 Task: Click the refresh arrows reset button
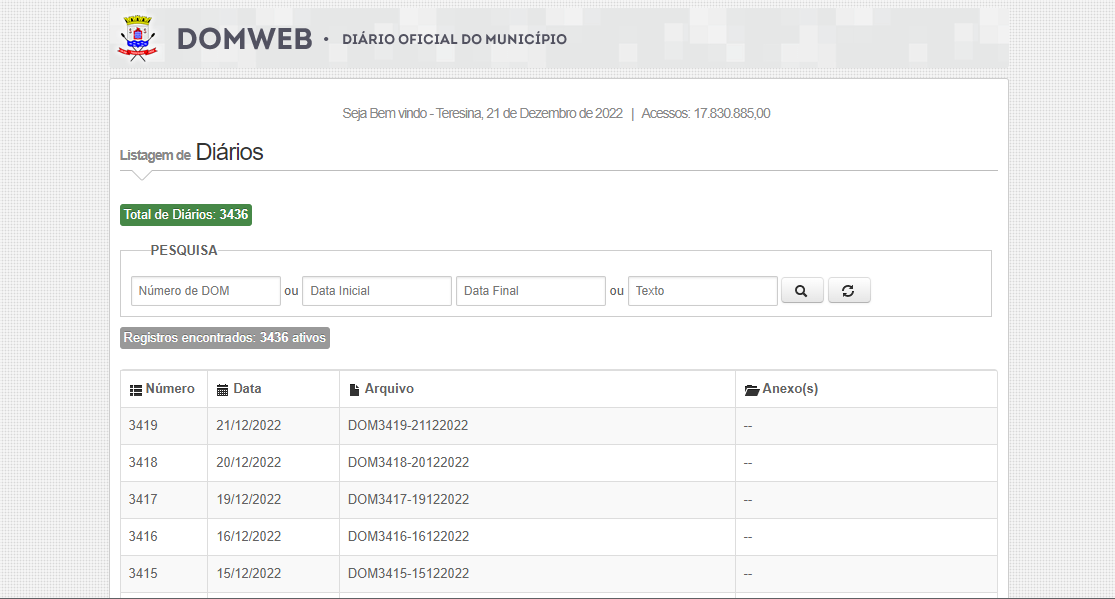pyautogui.click(x=848, y=291)
